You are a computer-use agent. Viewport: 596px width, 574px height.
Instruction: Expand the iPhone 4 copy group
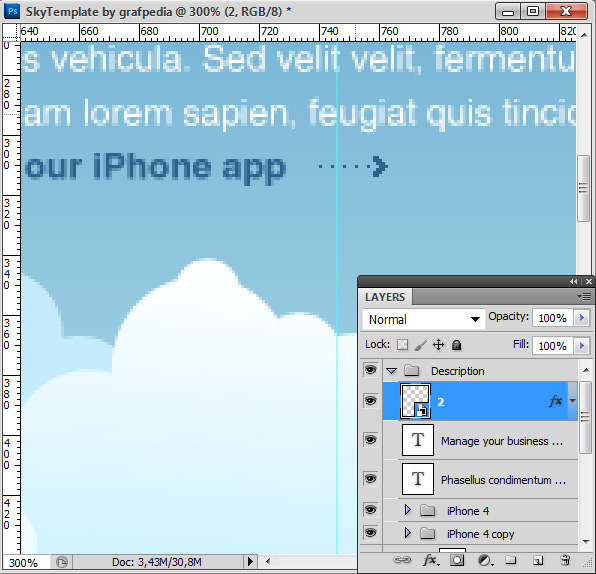pyautogui.click(x=408, y=533)
